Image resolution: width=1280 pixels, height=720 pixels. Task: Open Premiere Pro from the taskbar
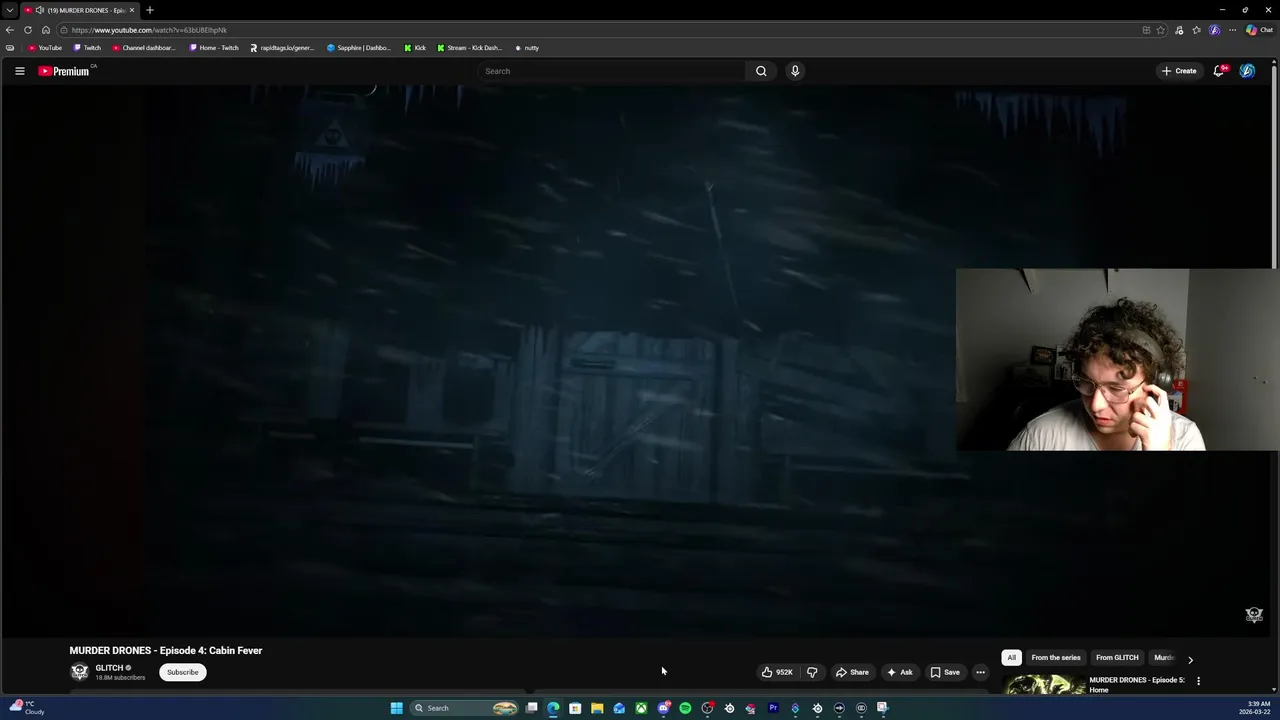[x=773, y=708]
